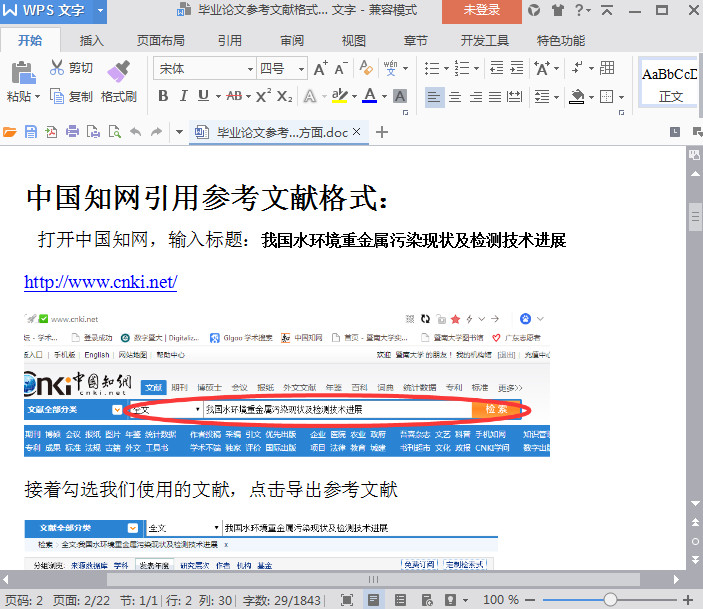The image size is (703, 609).
Task: Expand the font color dropdown arrow
Action: tap(384, 96)
